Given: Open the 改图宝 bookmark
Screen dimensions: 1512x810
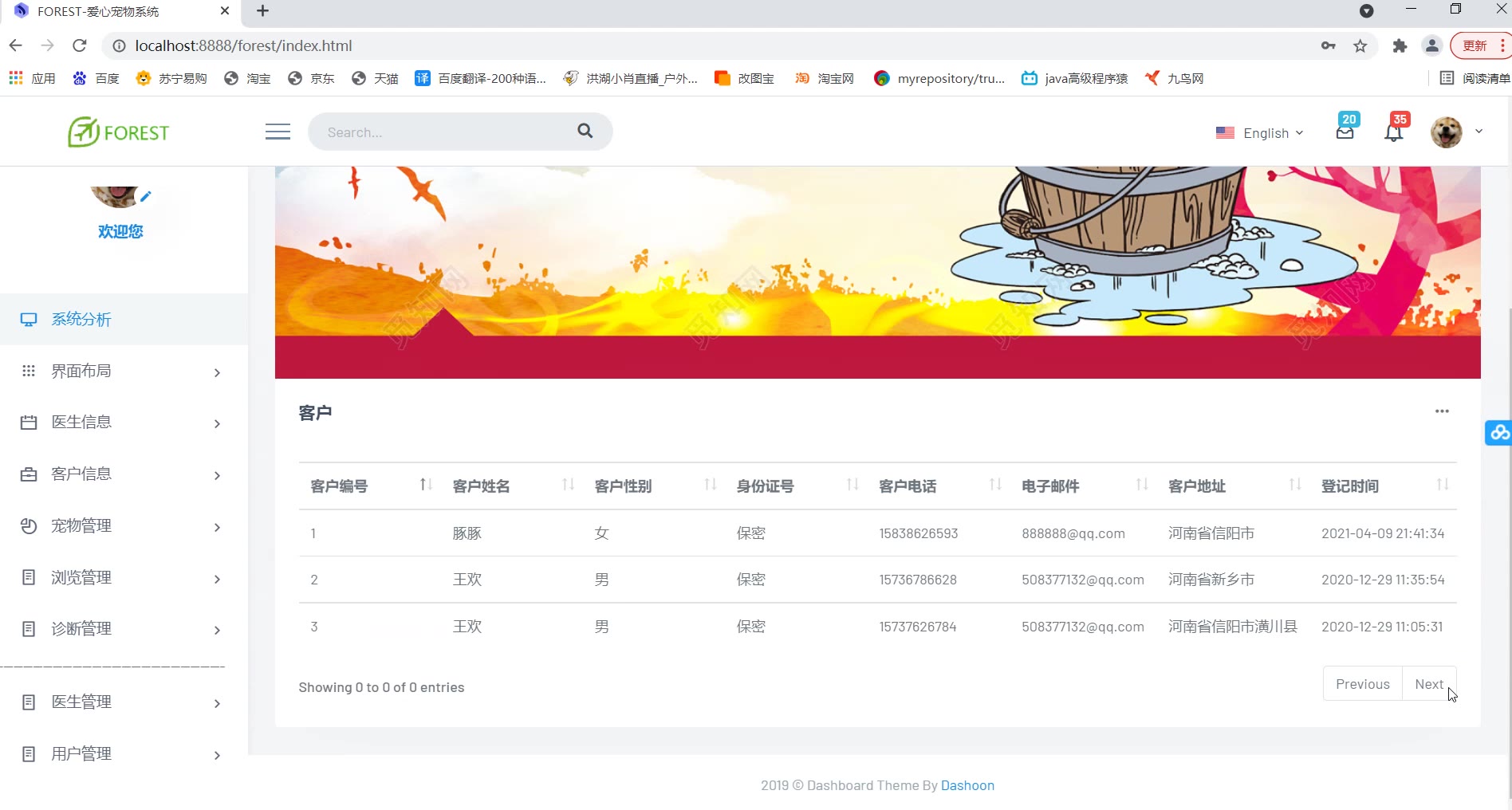Looking at the screenshot, I should tap(744, 78).
